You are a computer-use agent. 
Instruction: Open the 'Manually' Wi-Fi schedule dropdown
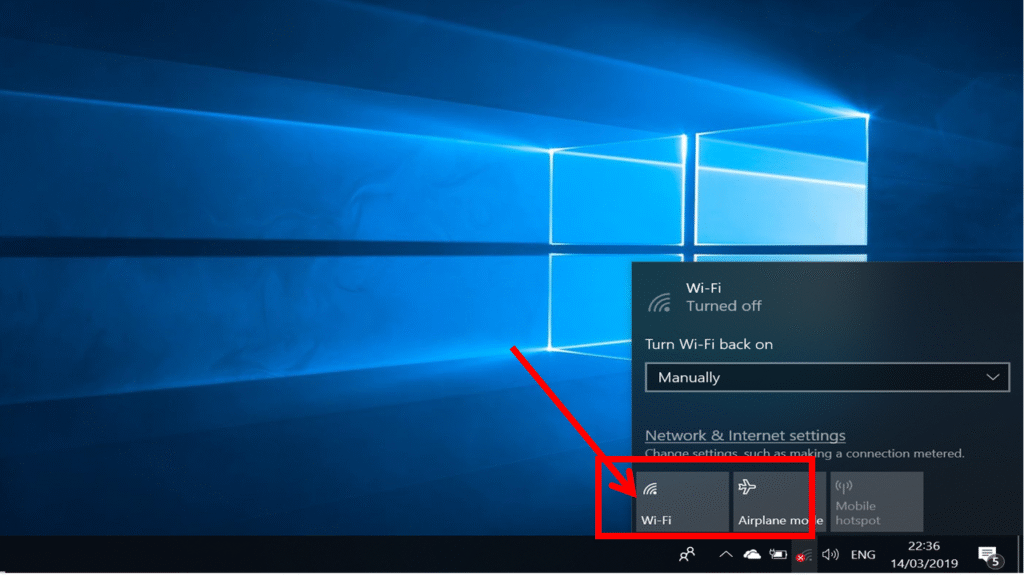(x=827, y=377)
